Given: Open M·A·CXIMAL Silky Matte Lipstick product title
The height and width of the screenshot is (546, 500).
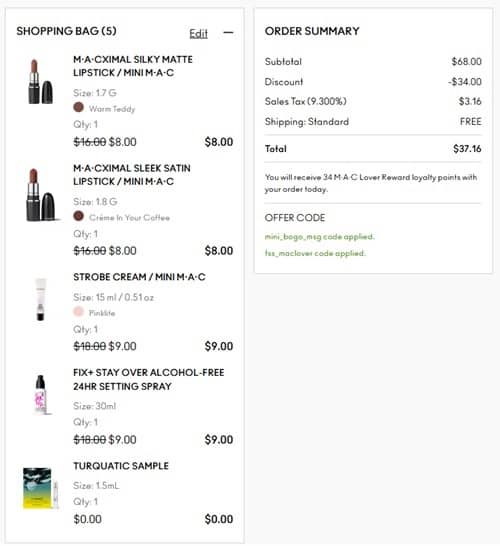Looking at the screenshot, I should click(x=133, y=66).
